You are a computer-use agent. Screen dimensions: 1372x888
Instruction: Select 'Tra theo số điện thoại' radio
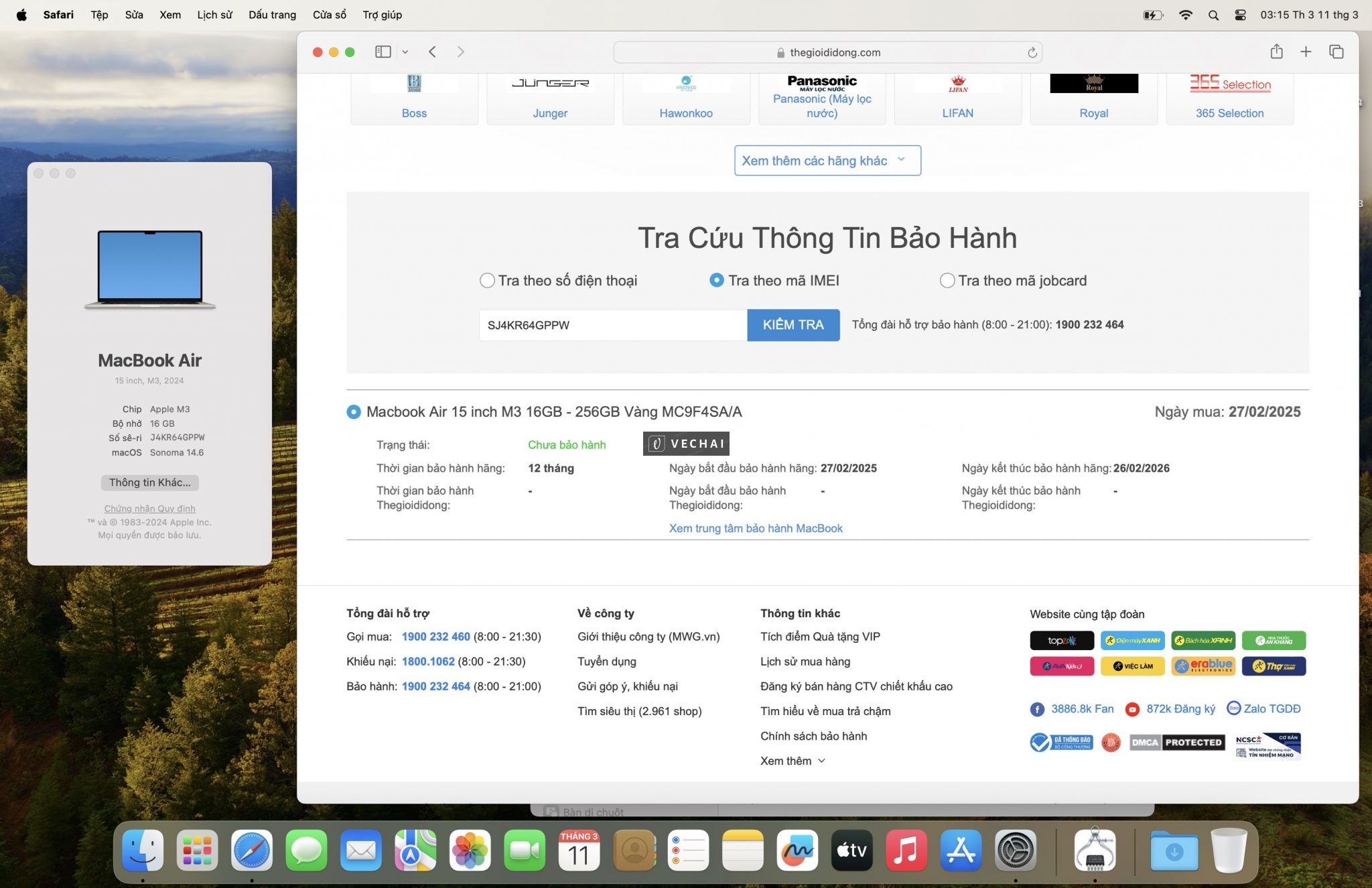pyautogui.click(x=487, y=280)
